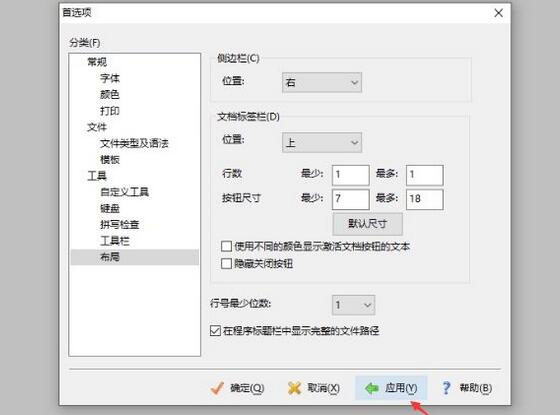Click the 取消(X) button

314,388
